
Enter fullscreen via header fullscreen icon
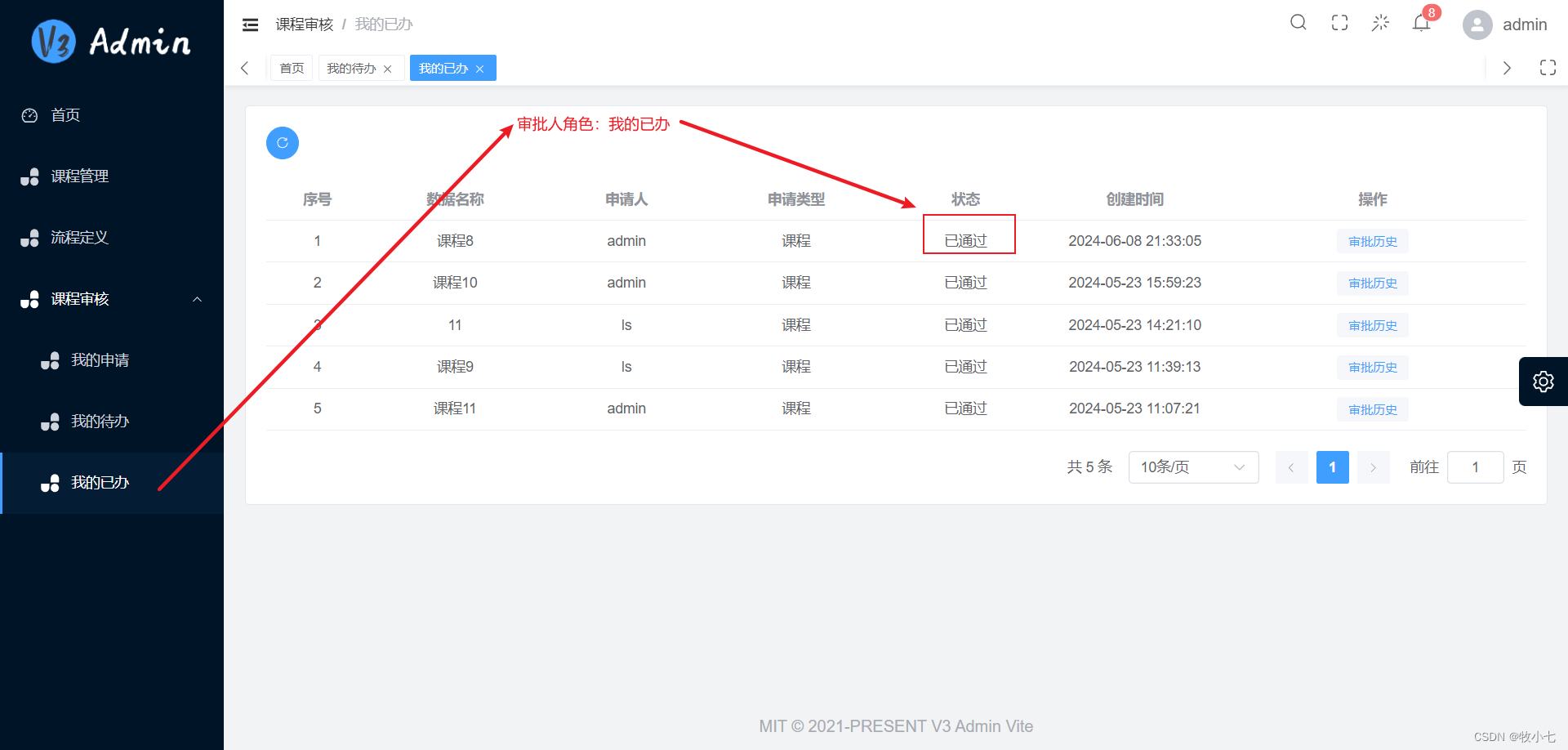tap(1339, 23)
